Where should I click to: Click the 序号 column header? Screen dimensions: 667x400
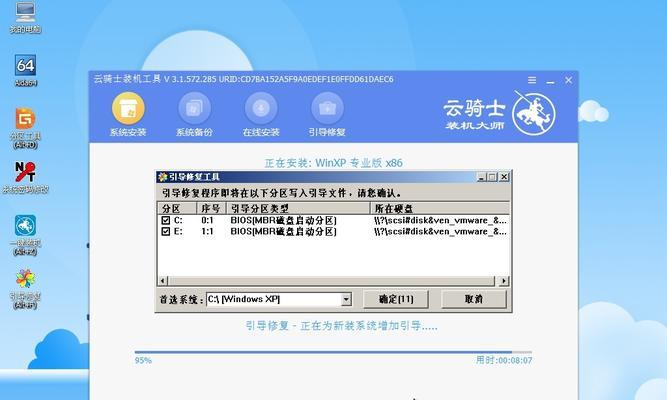pyautogui.click(x=211, y=209)
